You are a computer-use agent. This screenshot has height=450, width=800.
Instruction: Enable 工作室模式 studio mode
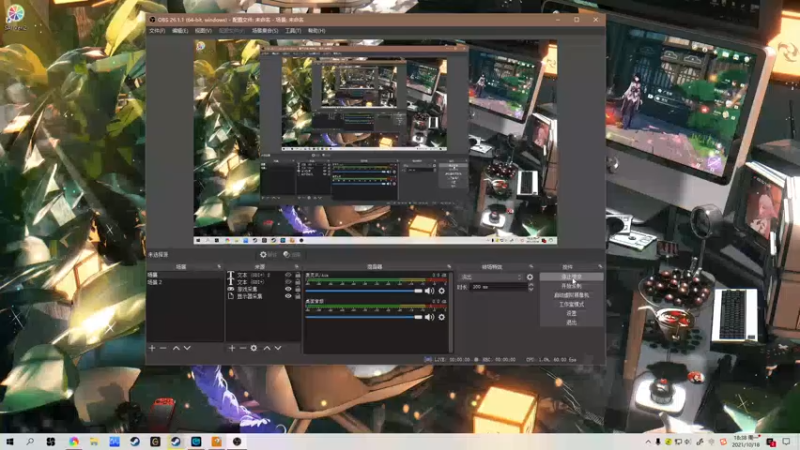click(x=571, y=305)
